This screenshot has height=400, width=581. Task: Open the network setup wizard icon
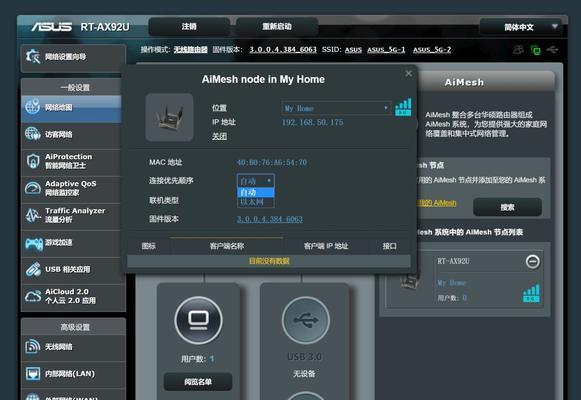point(33,56)
